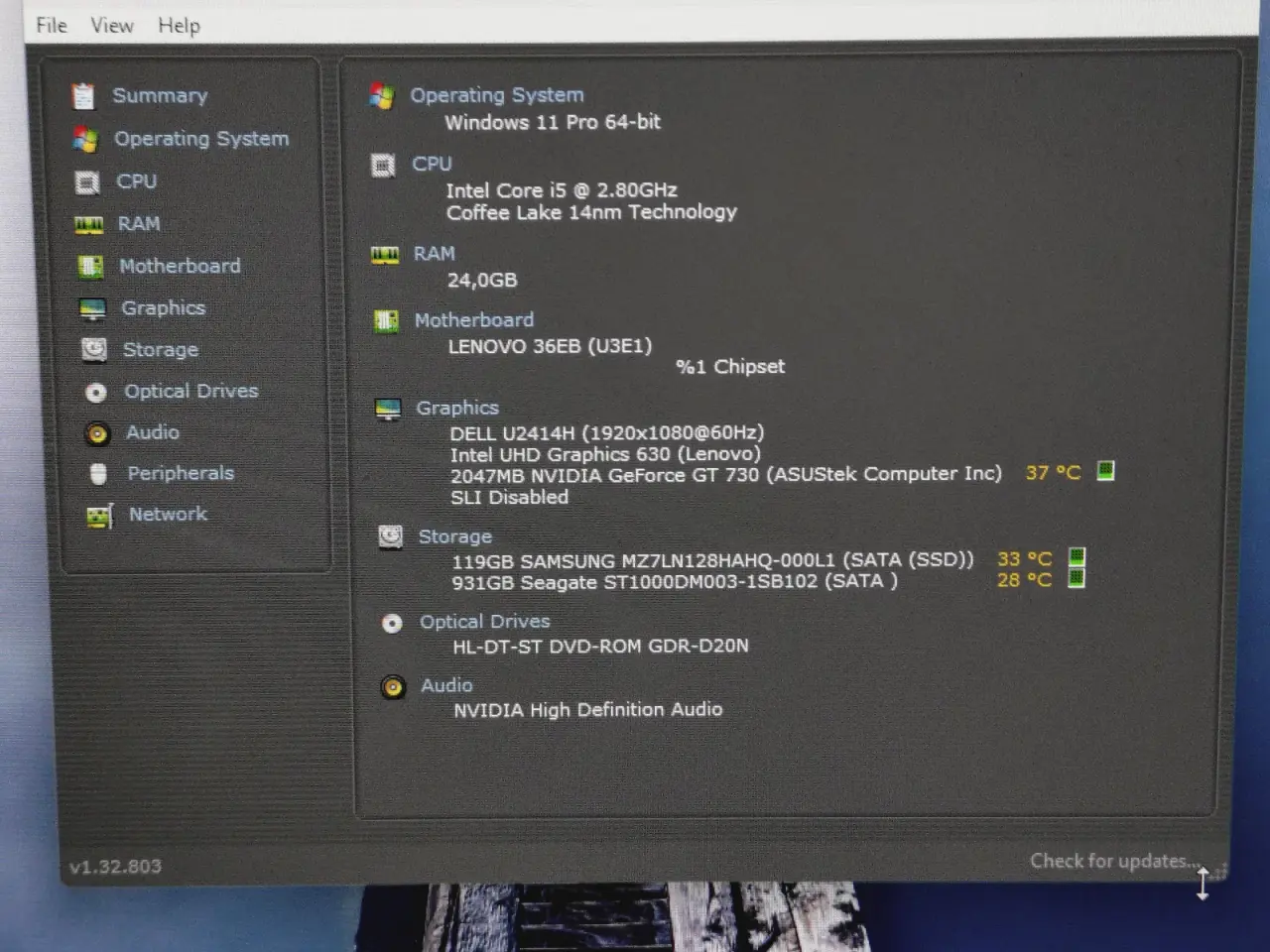
Task: Click the CPU heading link in summary
Action: (x=432, y=164)
